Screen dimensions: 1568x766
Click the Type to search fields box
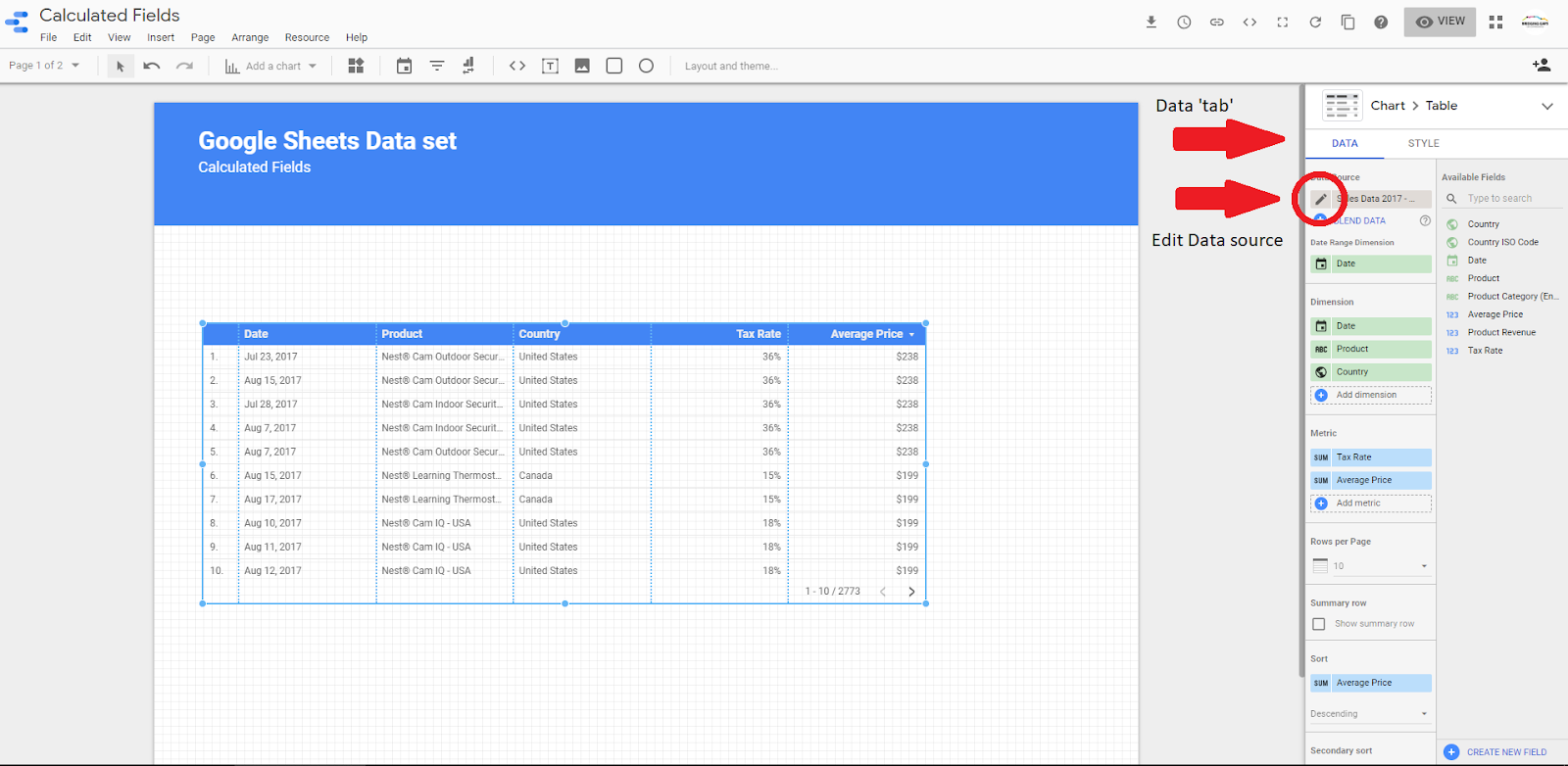1503,199
